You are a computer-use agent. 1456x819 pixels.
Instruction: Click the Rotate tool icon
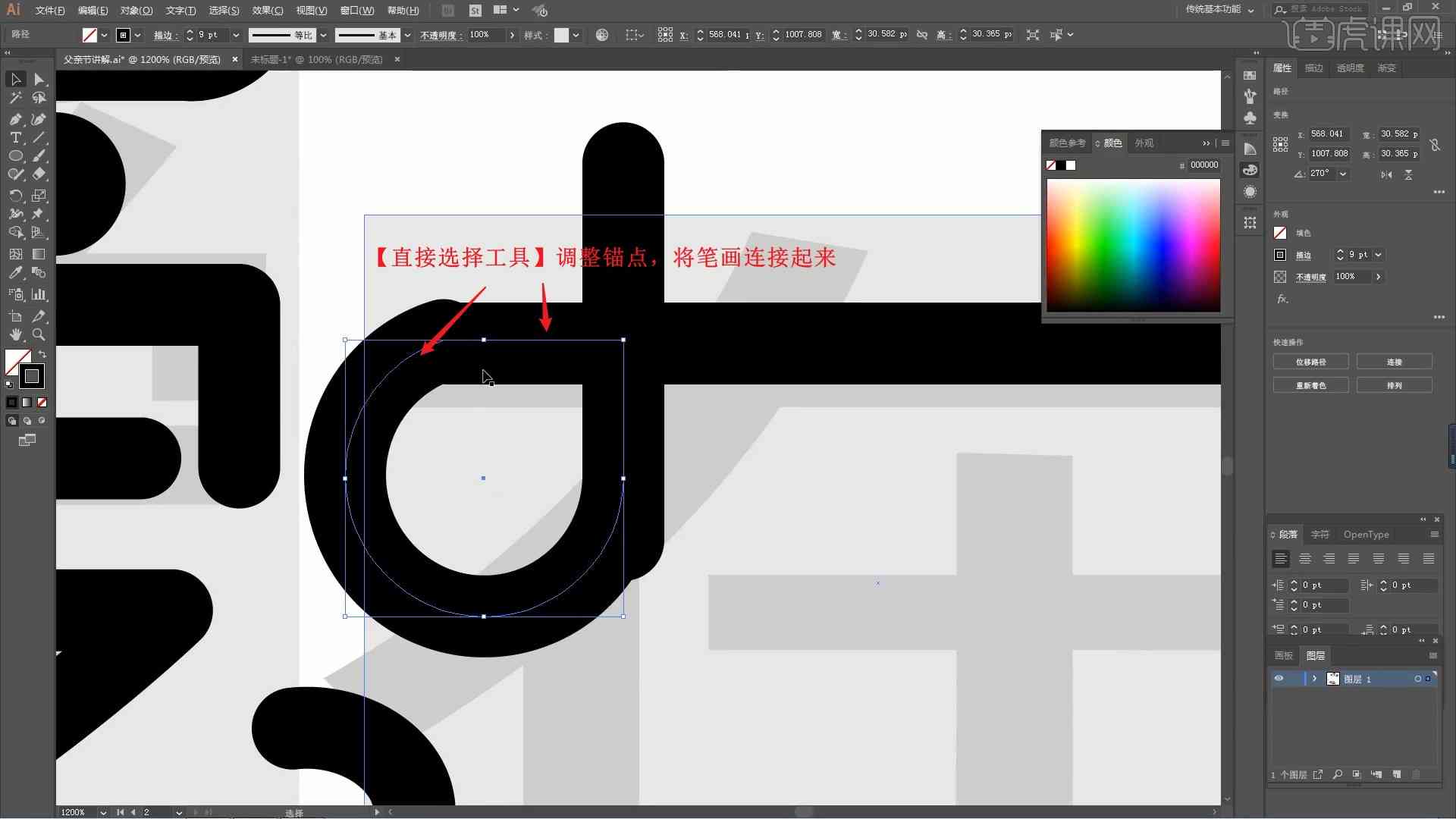tap(14, 195)
